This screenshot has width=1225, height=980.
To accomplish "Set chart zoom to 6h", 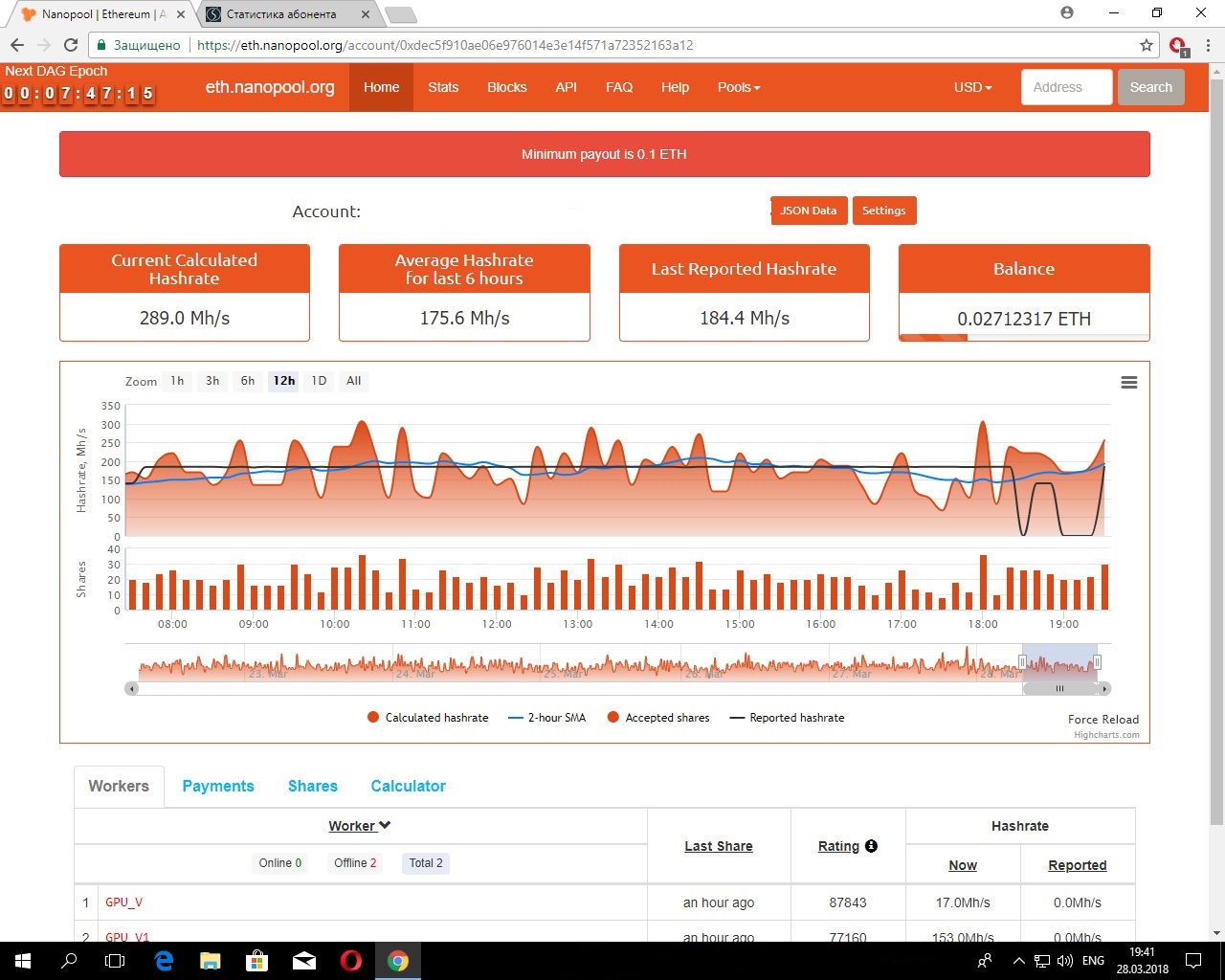I will pos(248,381).
